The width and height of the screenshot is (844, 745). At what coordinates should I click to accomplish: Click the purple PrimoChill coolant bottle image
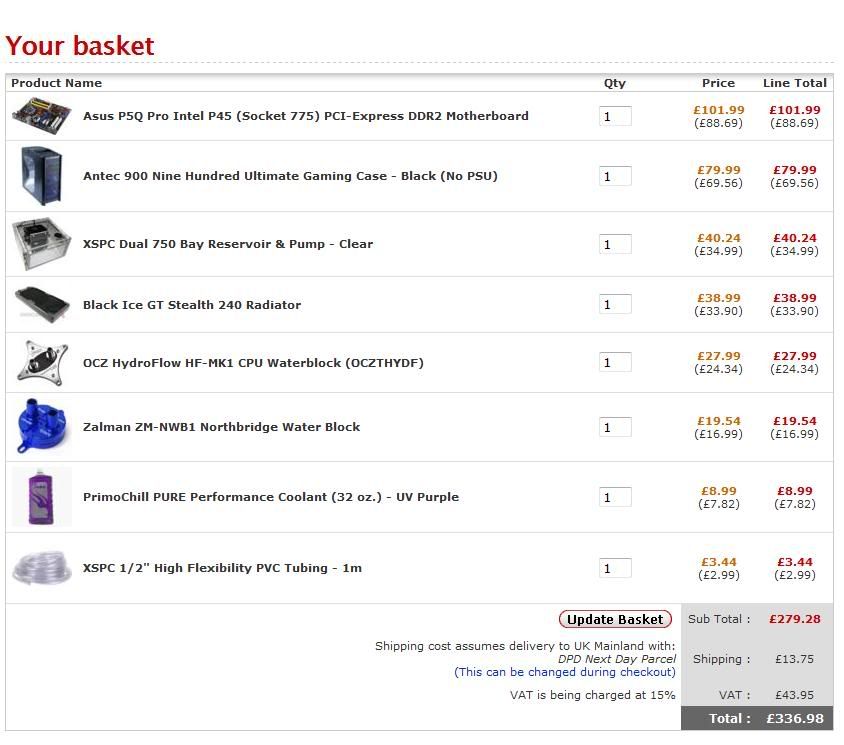[41, 496]
